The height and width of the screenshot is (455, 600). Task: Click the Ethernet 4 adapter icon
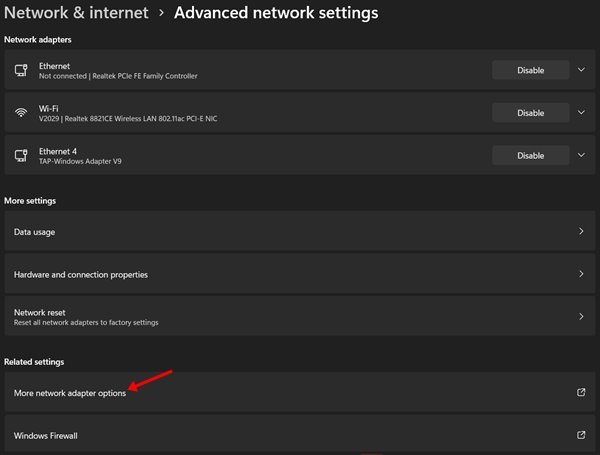(x=21, y=156)
